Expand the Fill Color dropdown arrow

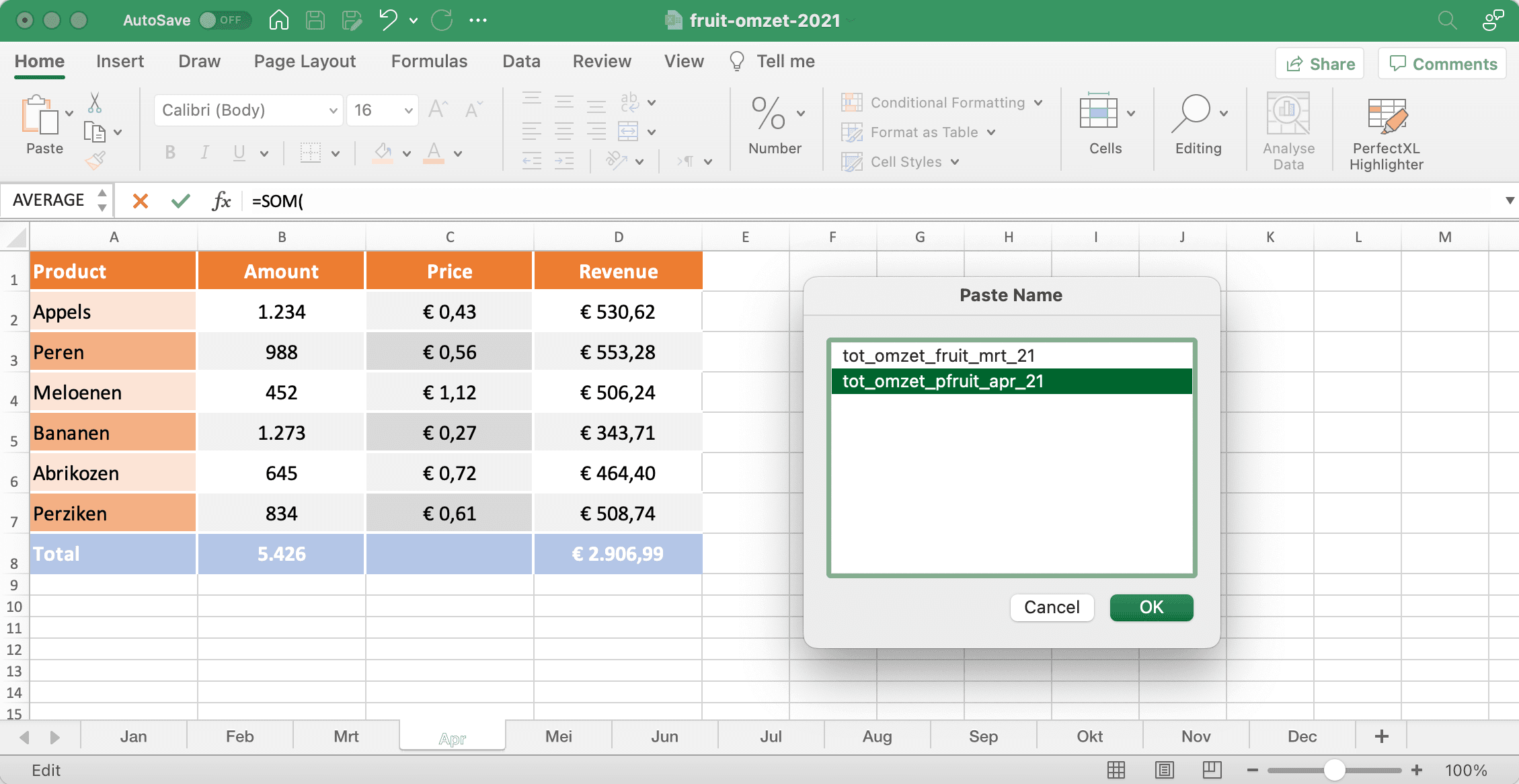click(406, 153)
